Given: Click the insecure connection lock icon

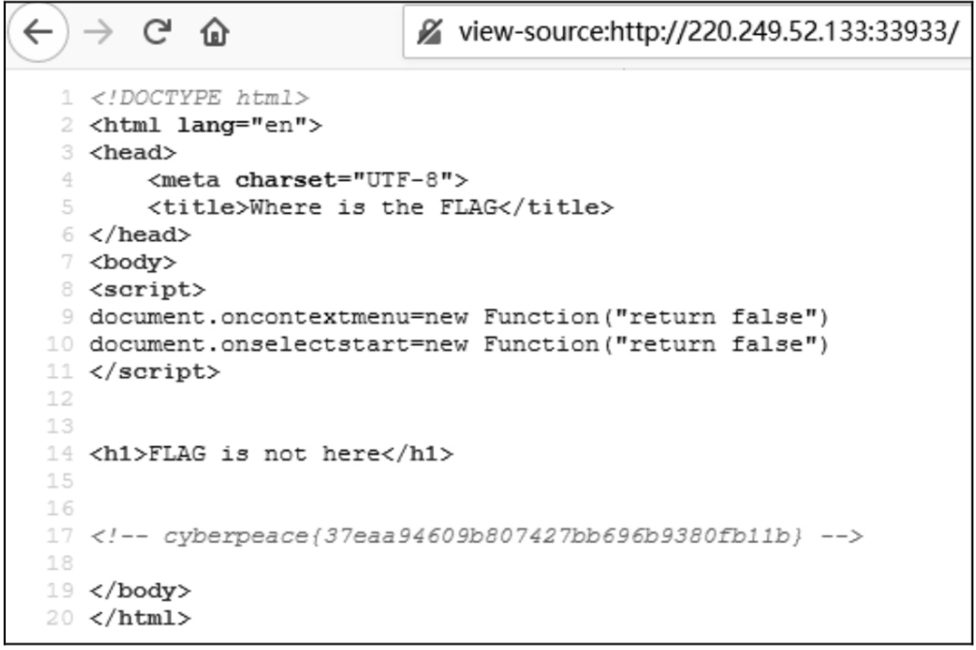Looking at the screenshot, I should [x=429, y=32].
